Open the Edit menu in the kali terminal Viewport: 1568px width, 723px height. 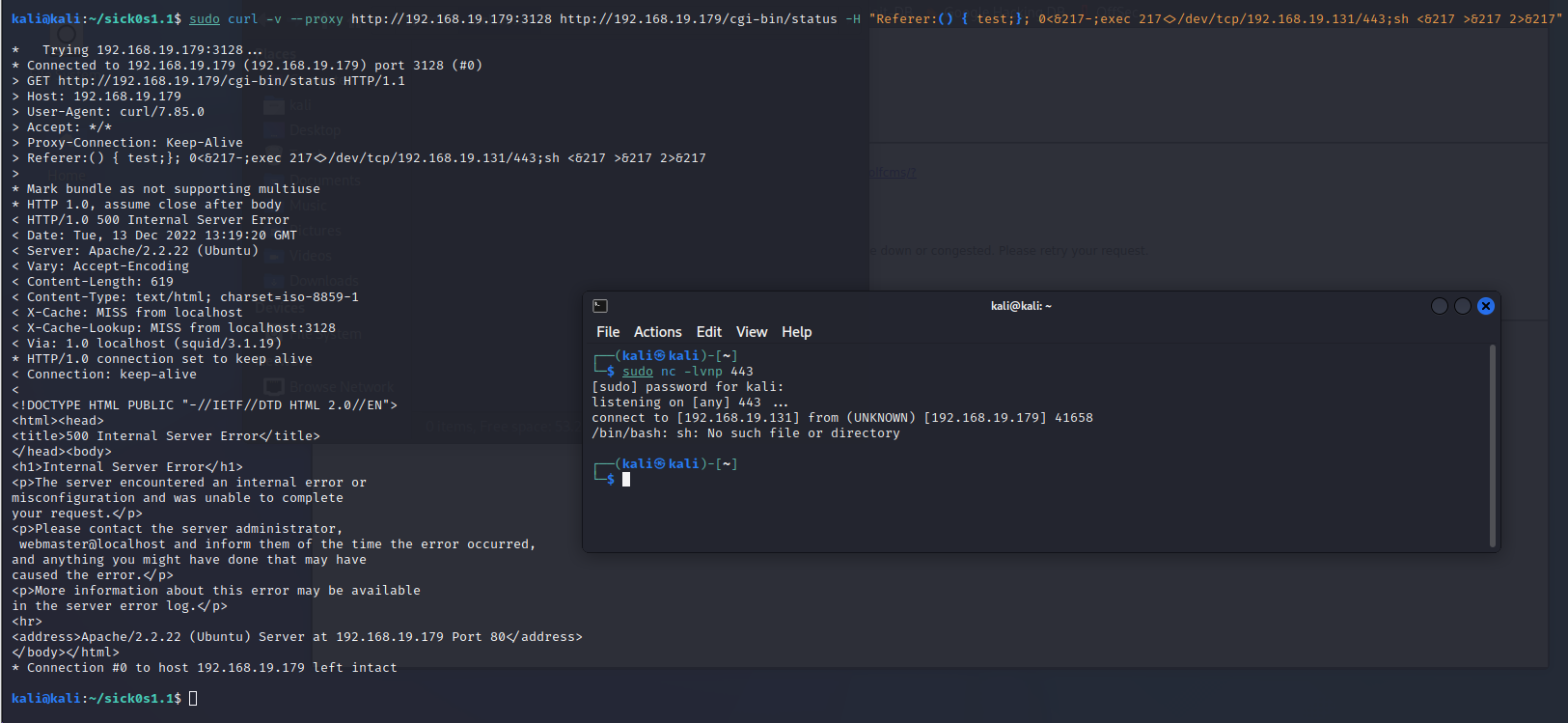coord(709,332)
